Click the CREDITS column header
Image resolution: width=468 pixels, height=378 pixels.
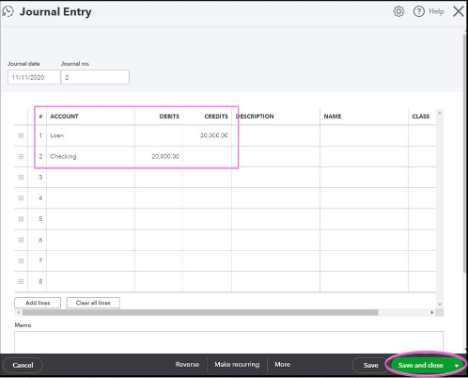(x=216, y=116)
